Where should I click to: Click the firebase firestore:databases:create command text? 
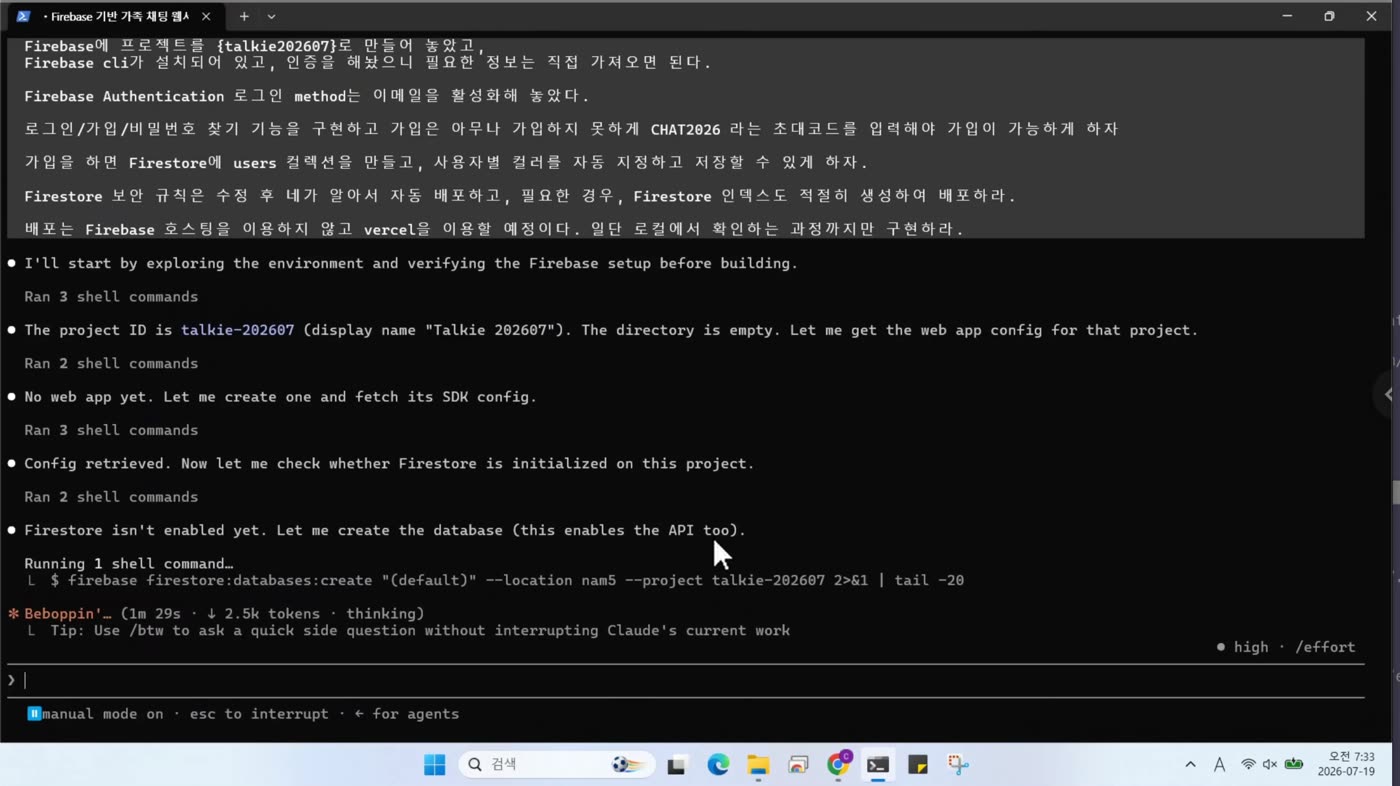click(507, 580)
